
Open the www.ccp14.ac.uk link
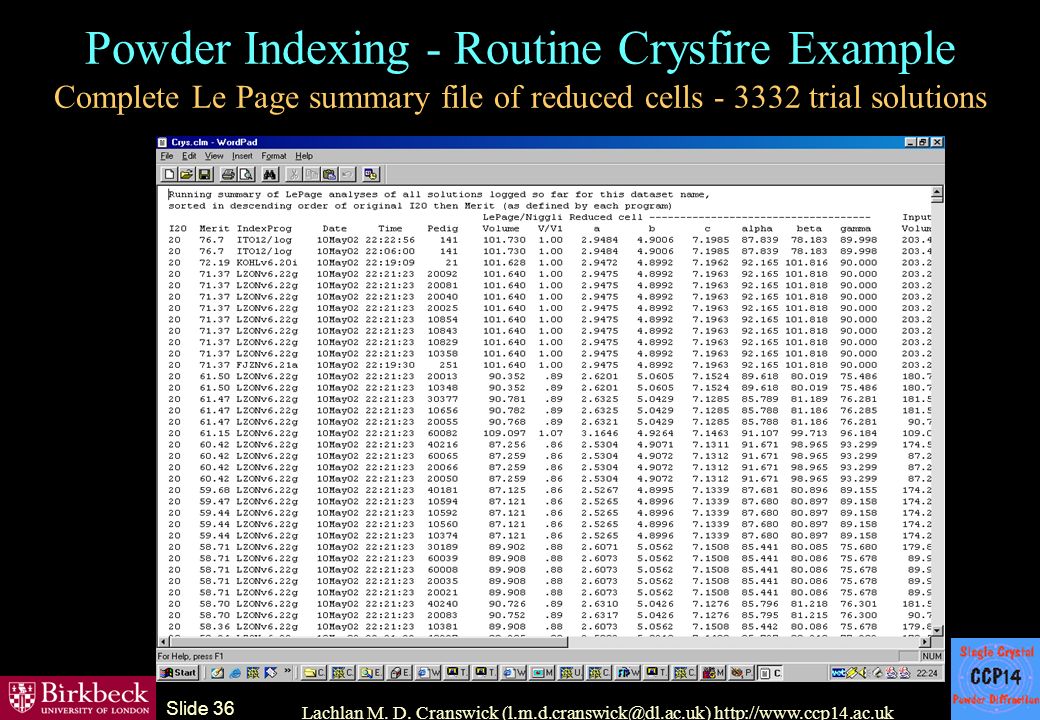coord(804,713)
